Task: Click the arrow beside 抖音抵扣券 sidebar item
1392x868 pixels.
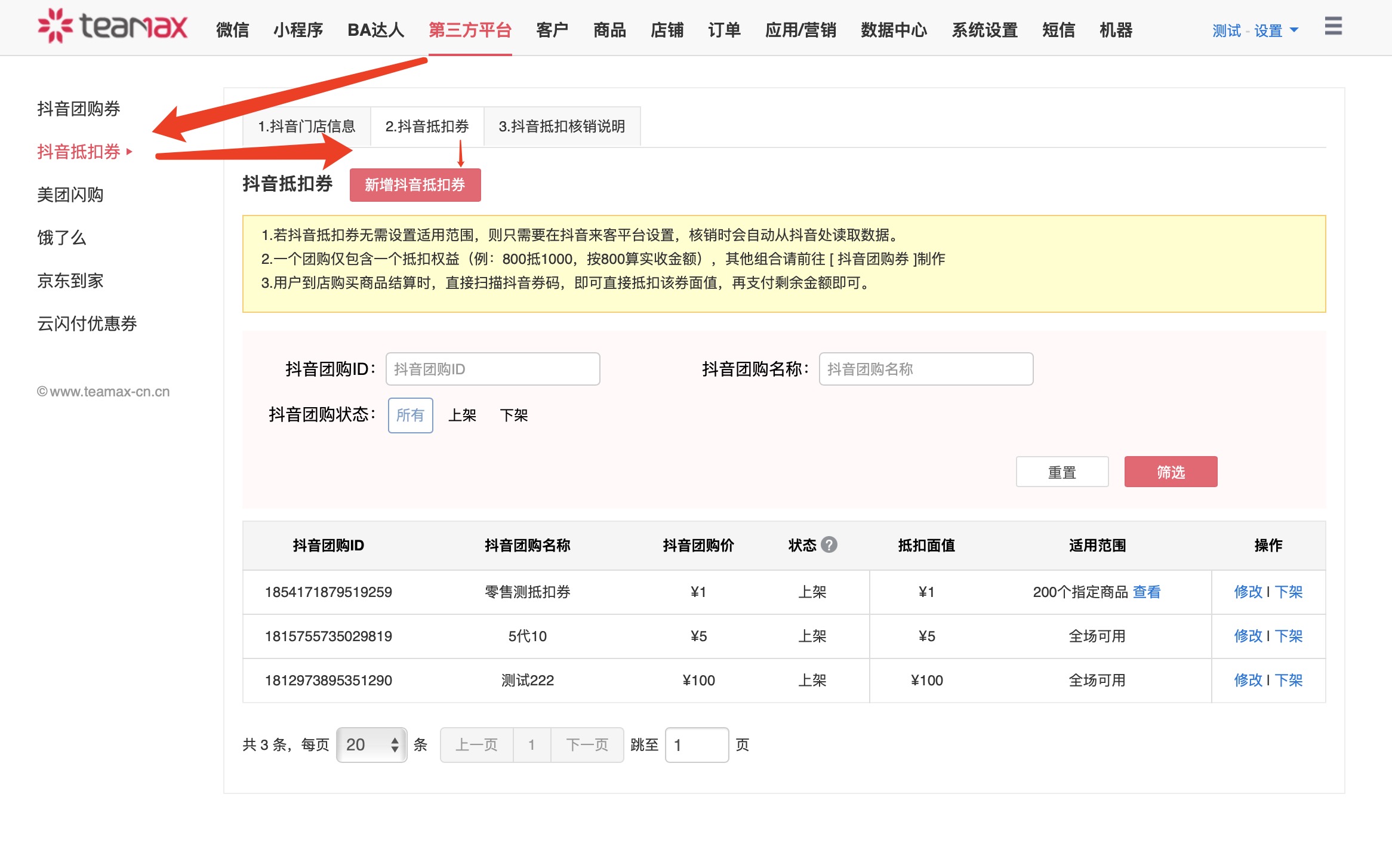Action: tap(130, 152)
